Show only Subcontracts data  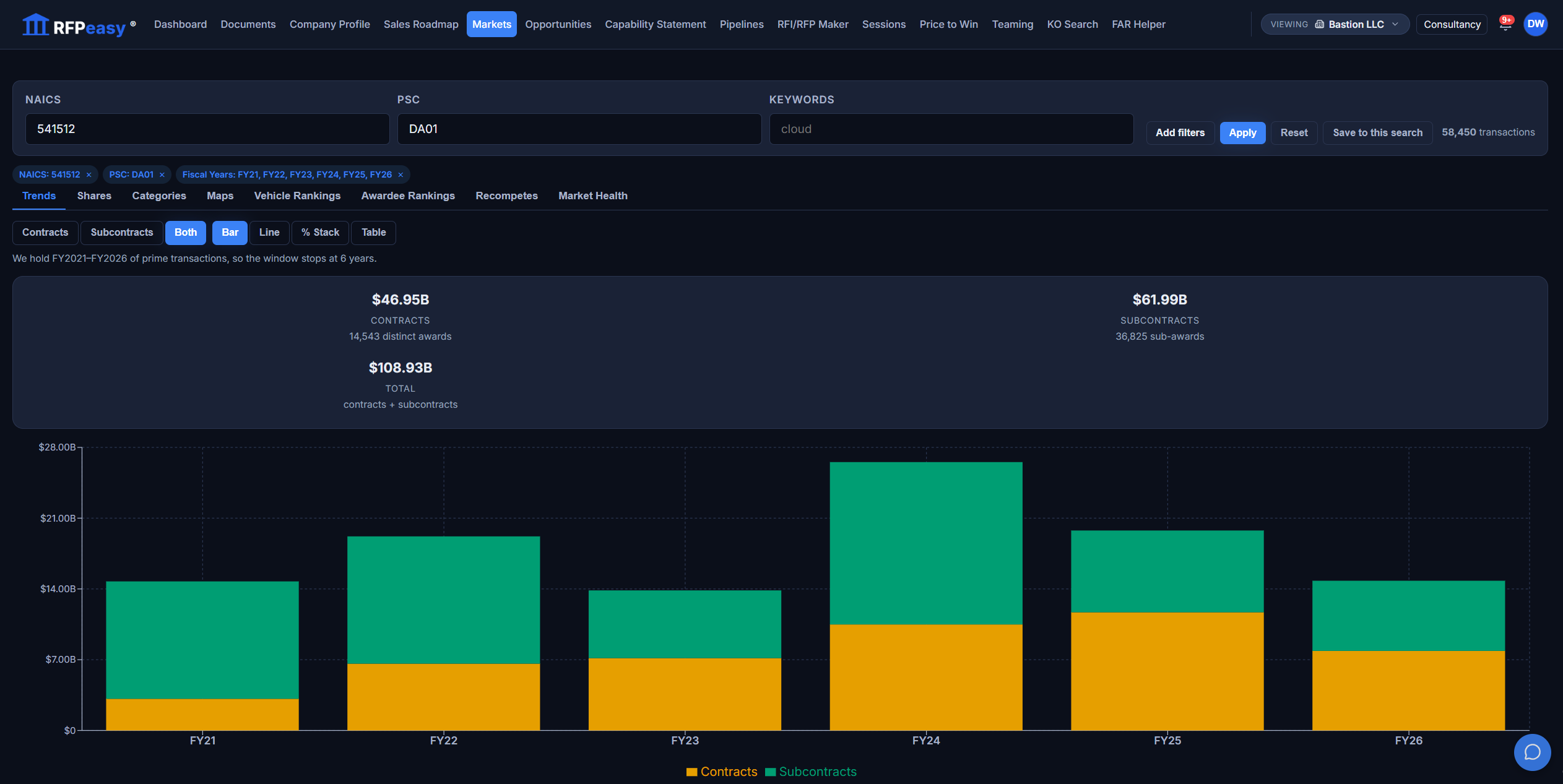(x=122, y=232)
